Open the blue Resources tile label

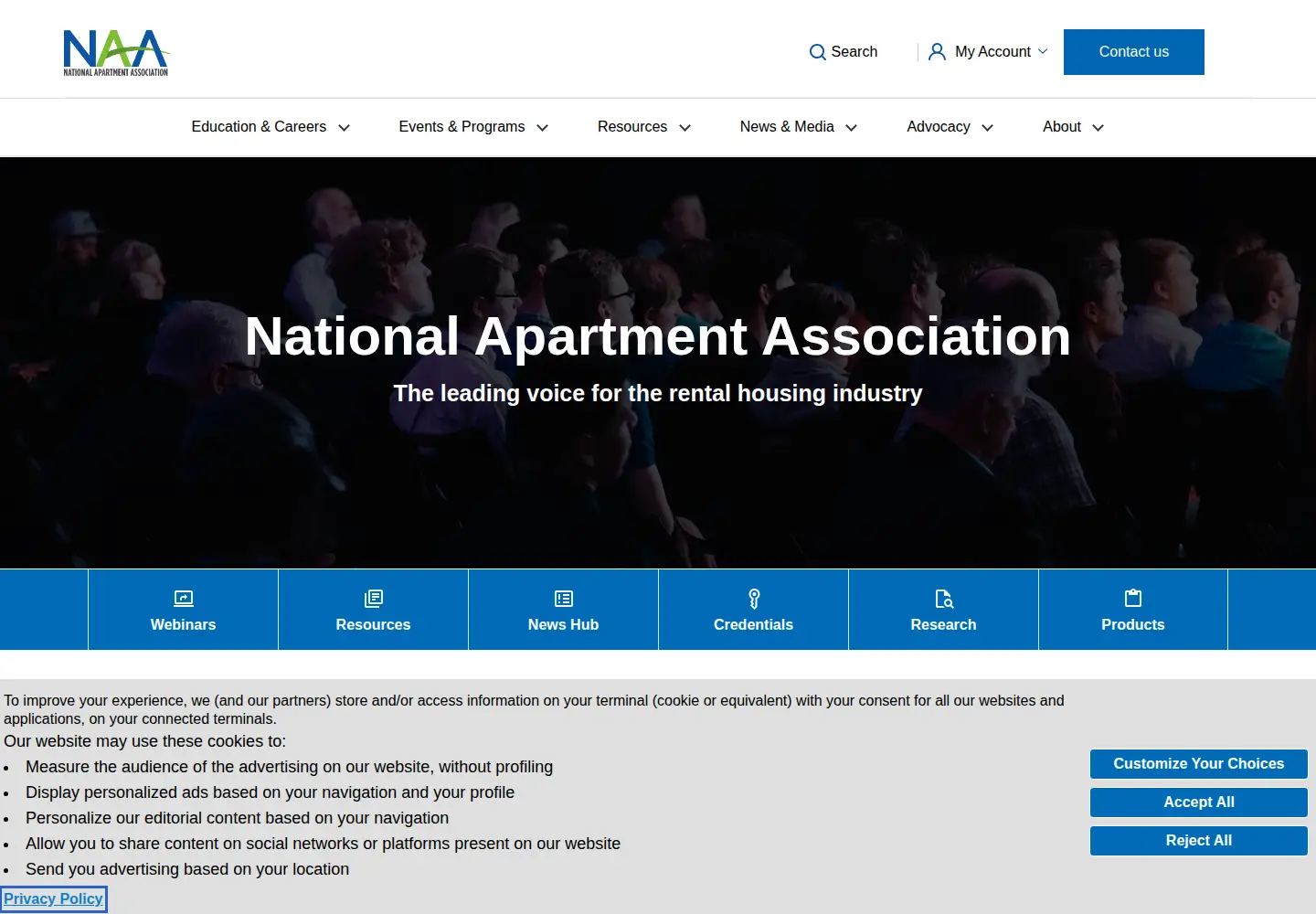[x=374, y=625]
